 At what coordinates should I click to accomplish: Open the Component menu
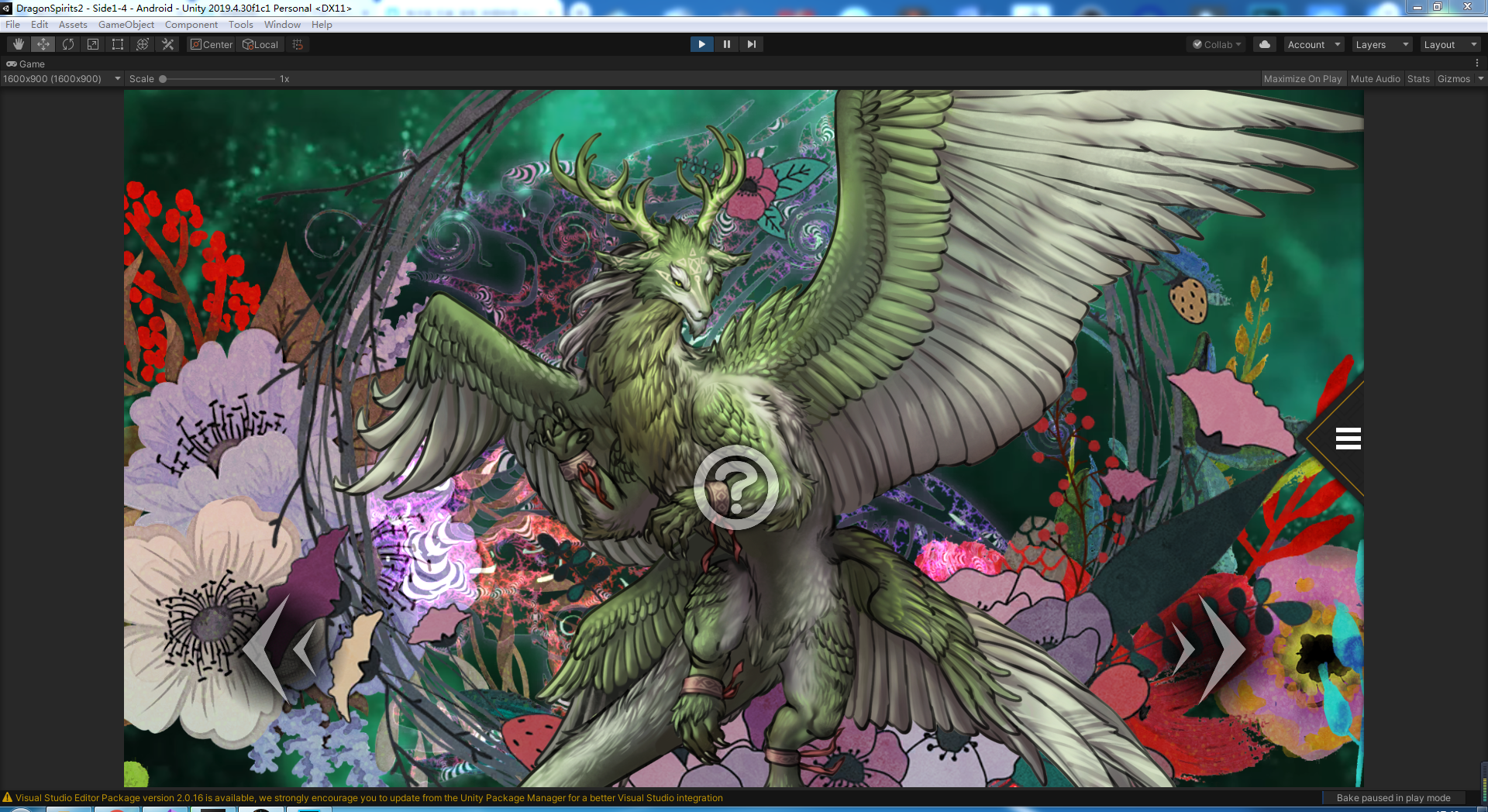tap(191, 25)
